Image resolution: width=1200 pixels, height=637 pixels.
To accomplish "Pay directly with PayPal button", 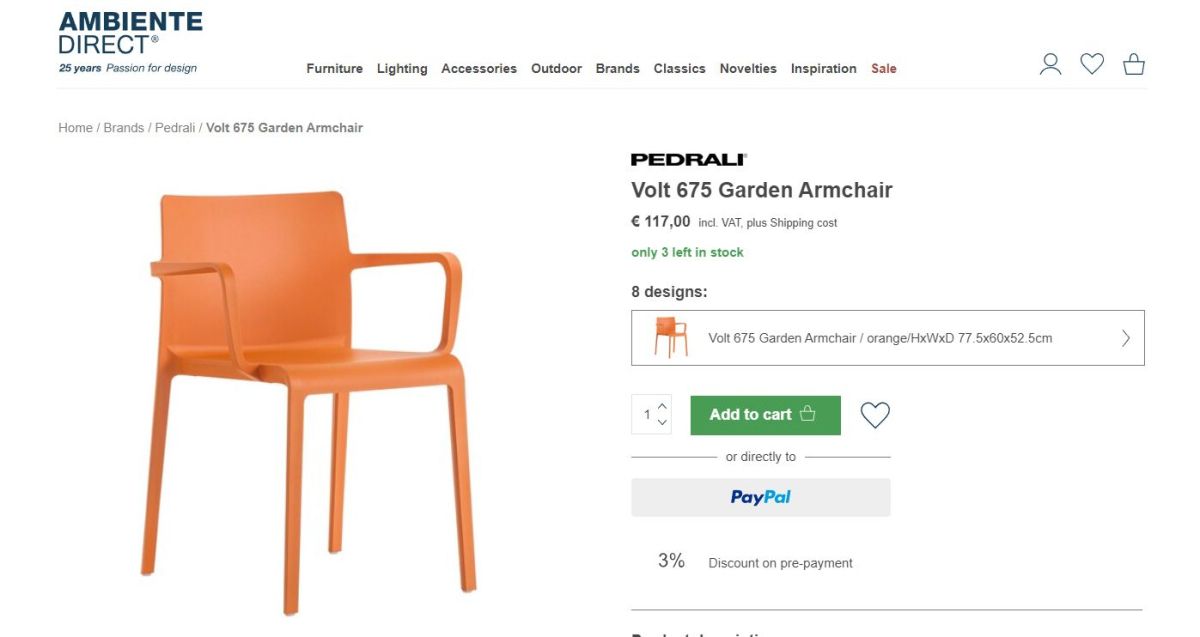I will [x=760, y=497].
